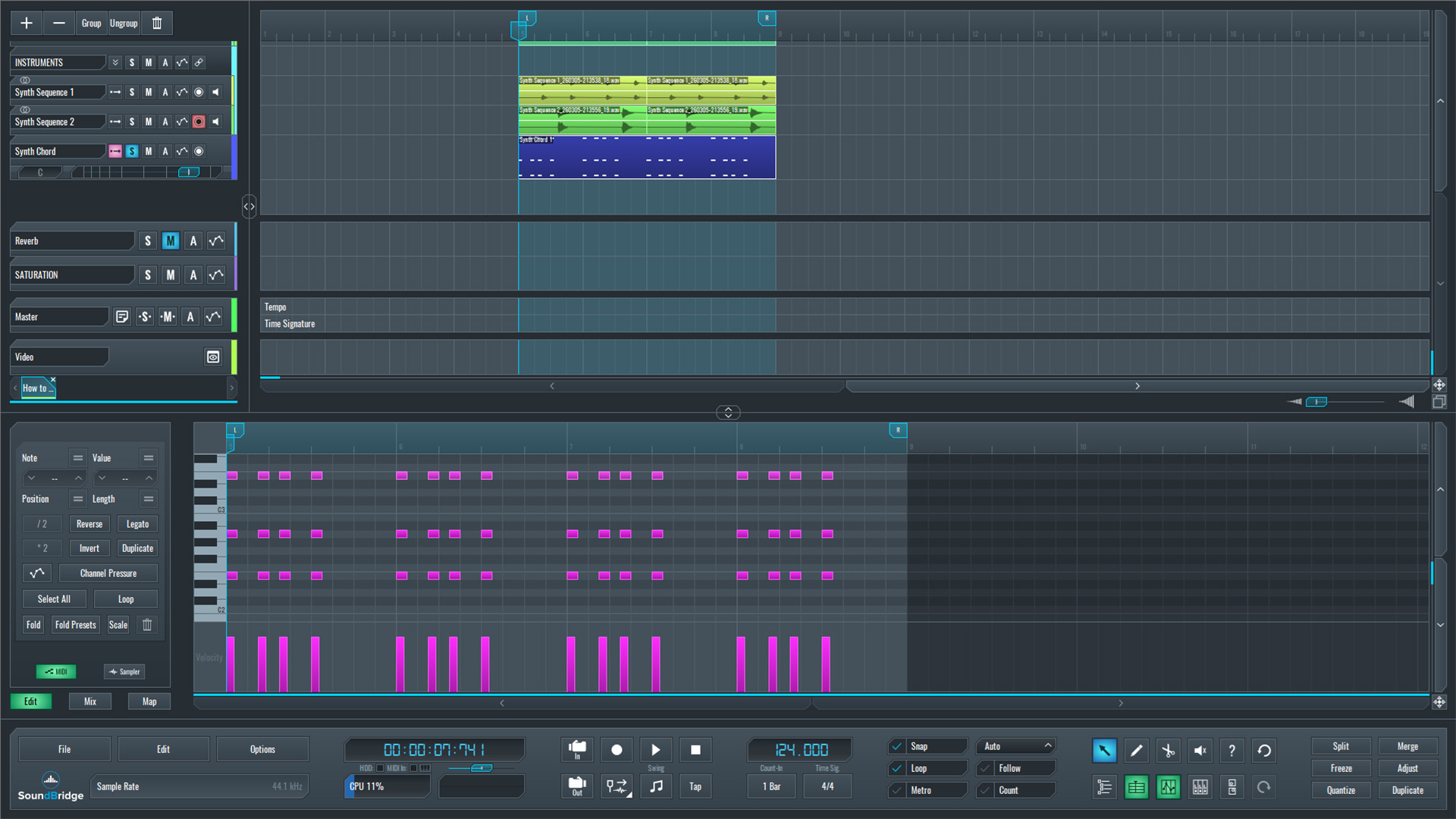The image size is (1456, 819).
Task: Toggle the Snap checkbox
Action: tap(896, 746)
